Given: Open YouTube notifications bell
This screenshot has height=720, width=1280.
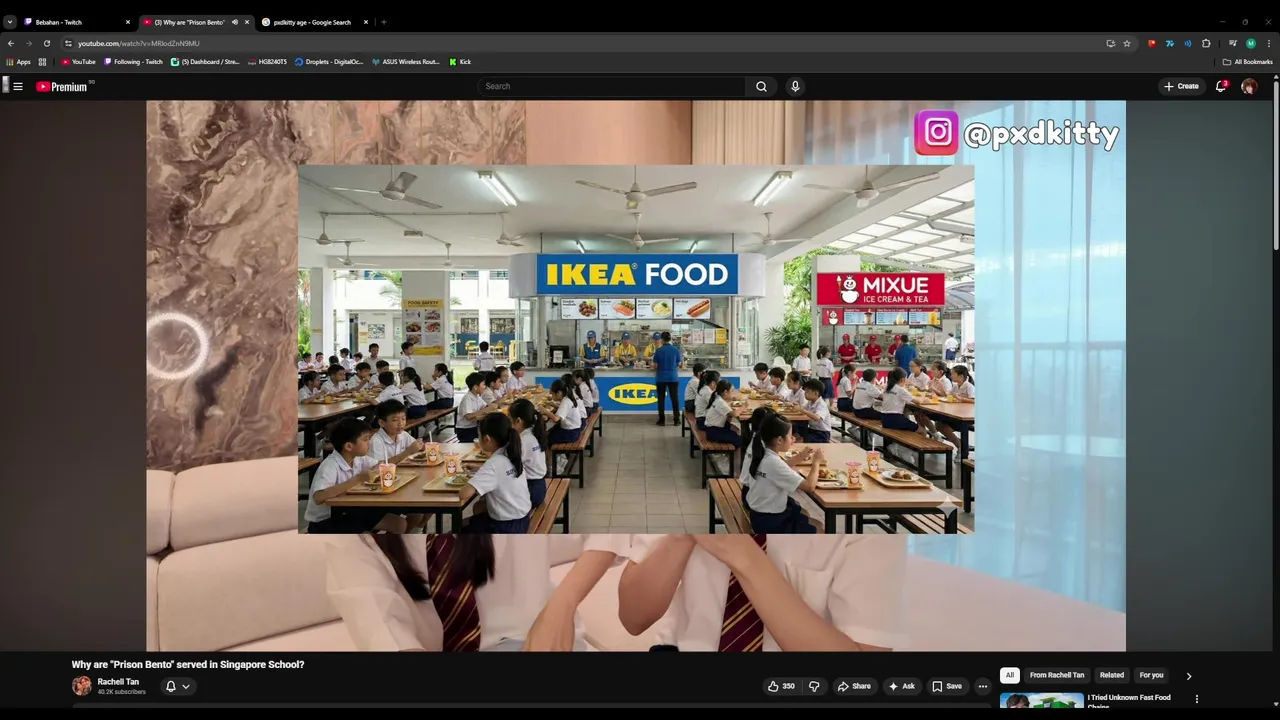Looking at the screenshot, I should (1221, 86).
